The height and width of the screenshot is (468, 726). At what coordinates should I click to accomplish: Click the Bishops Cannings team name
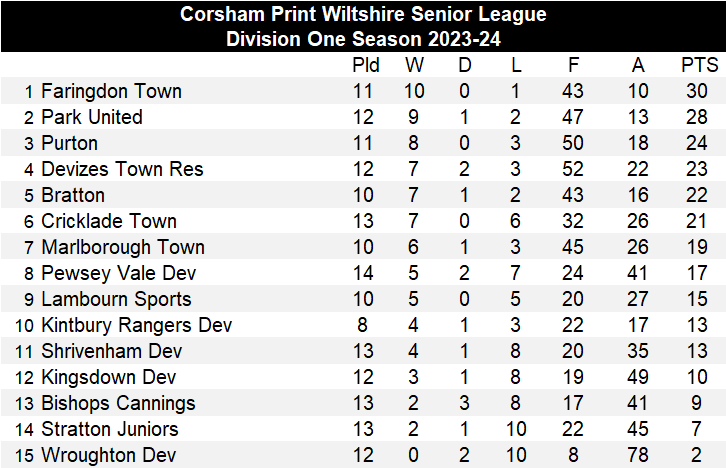(x=118, y=403)
